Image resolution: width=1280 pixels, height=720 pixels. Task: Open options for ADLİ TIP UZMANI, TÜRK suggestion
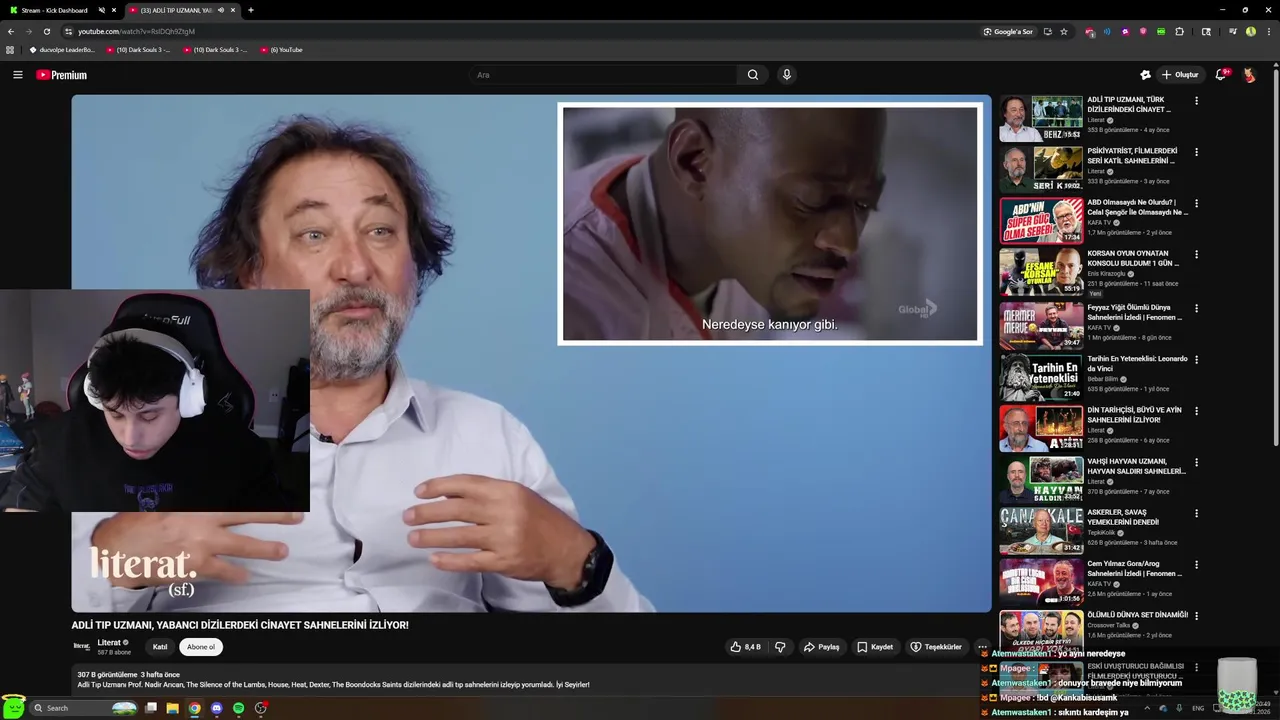point(1196,101)
